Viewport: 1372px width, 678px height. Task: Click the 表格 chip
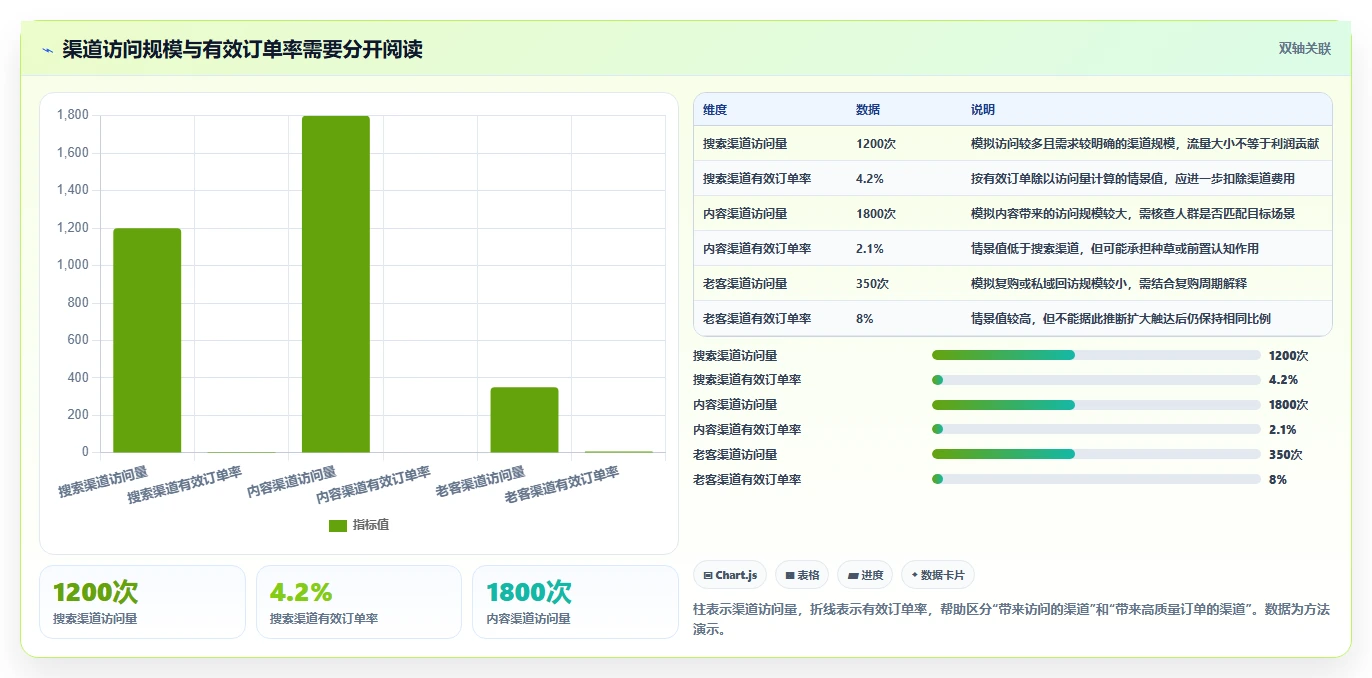[x=802, y=575]
